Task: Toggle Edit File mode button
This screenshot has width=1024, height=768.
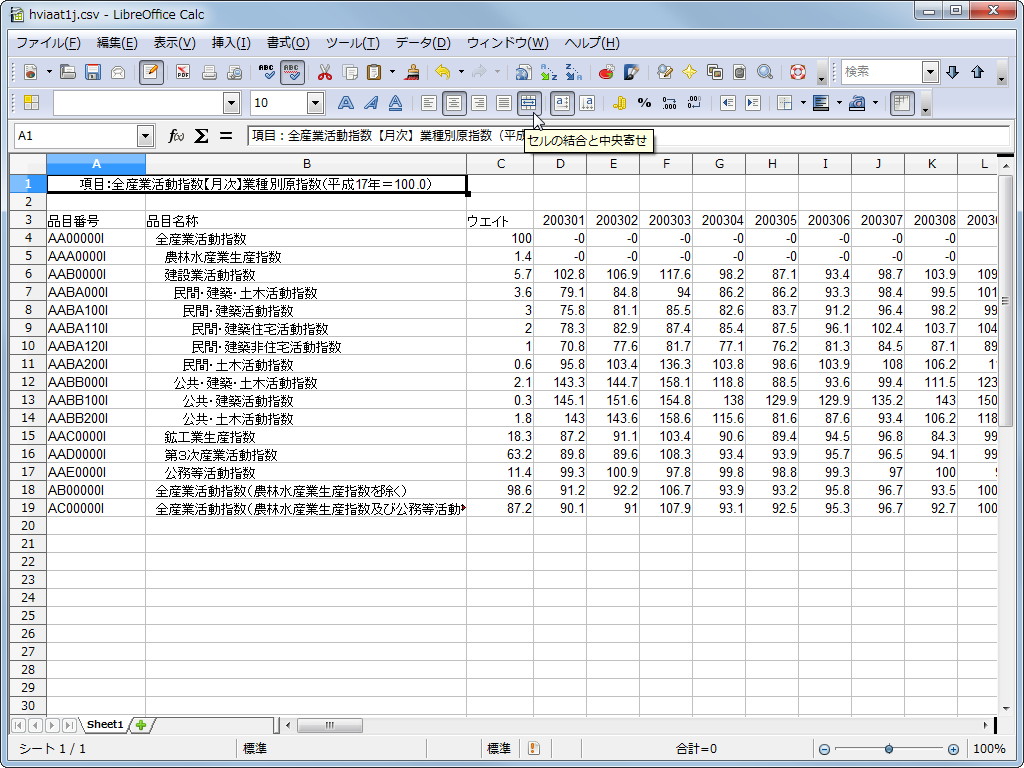Action: point(151,72)
